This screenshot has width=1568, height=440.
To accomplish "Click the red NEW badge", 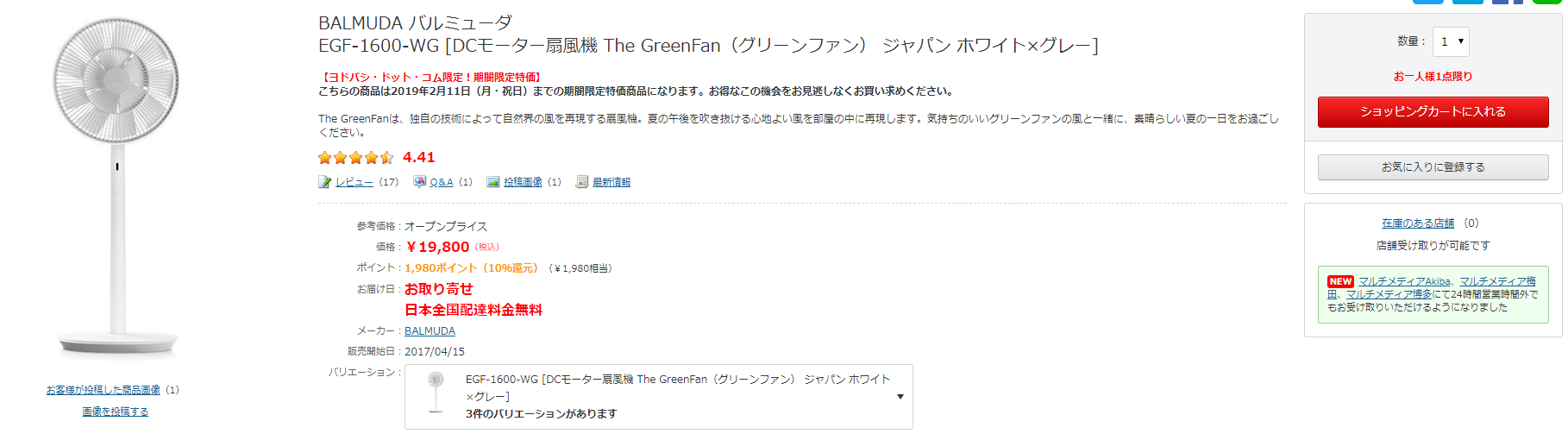I will [1340, 281].
